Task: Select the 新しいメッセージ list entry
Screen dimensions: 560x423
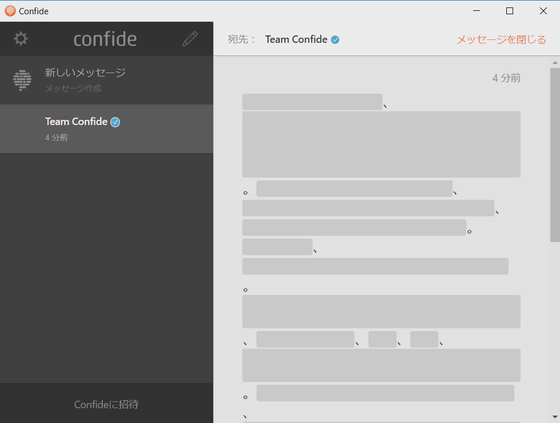Action: pos(106,80)
